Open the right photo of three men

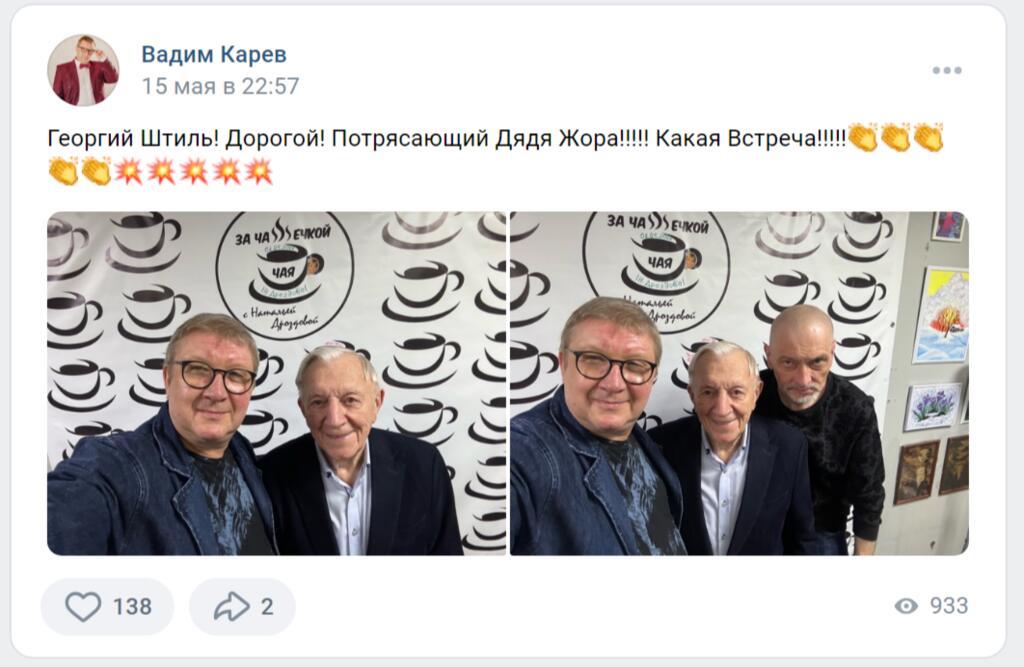click(x=739, y=383)
